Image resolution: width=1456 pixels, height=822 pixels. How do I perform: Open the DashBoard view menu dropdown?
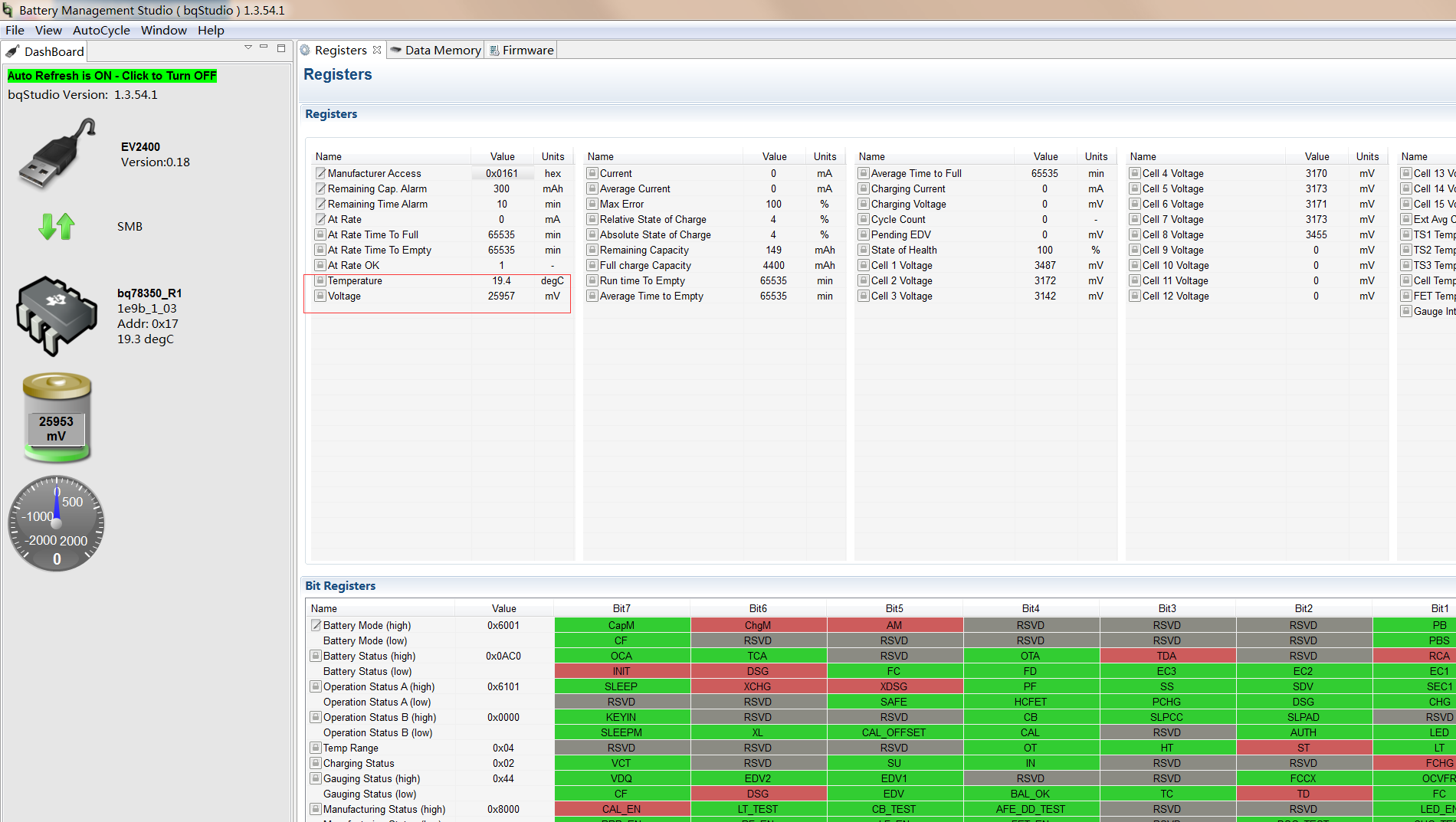point(248,47)
